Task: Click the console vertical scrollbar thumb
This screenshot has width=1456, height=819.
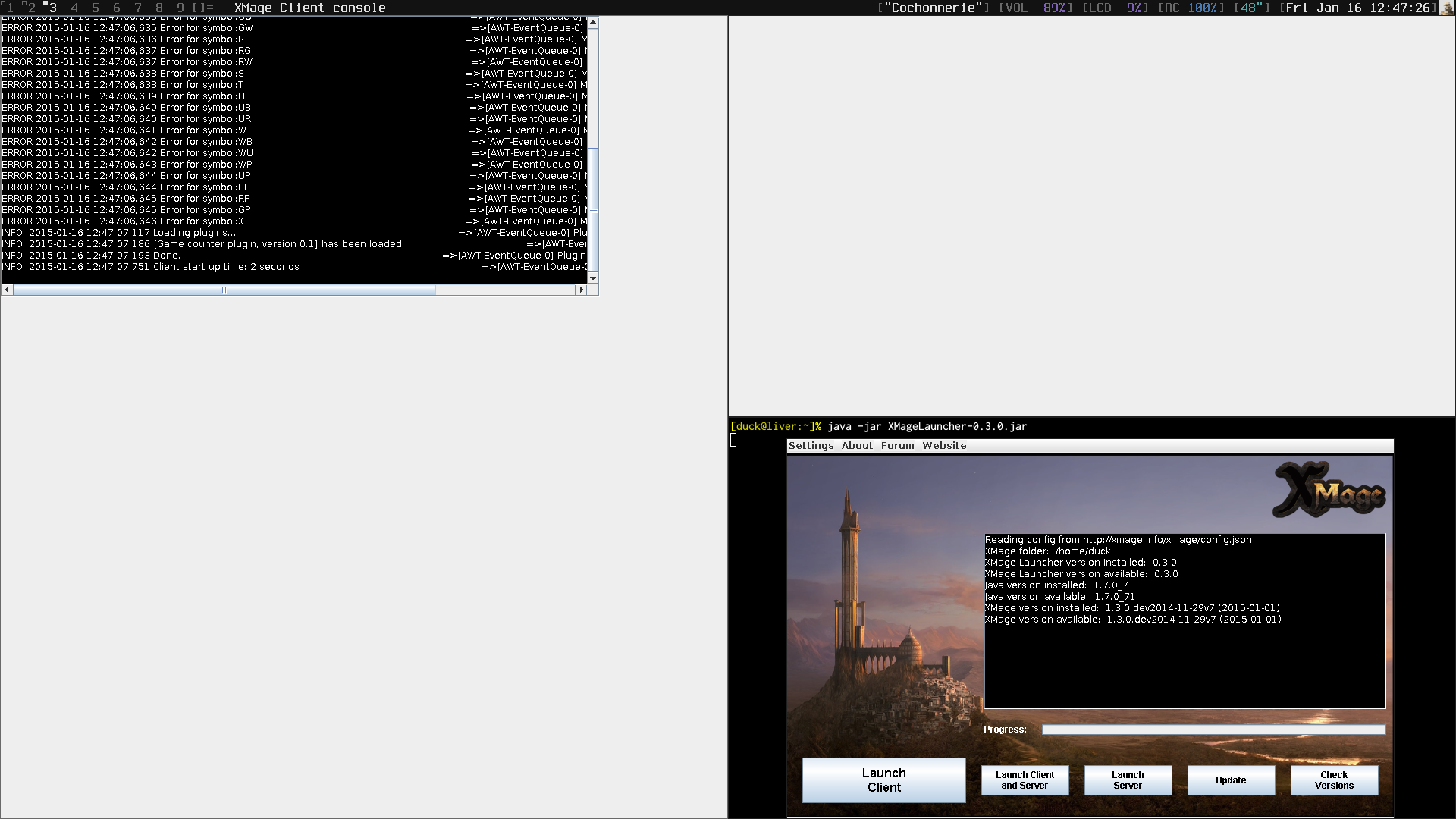Action: tap(593, 210)
